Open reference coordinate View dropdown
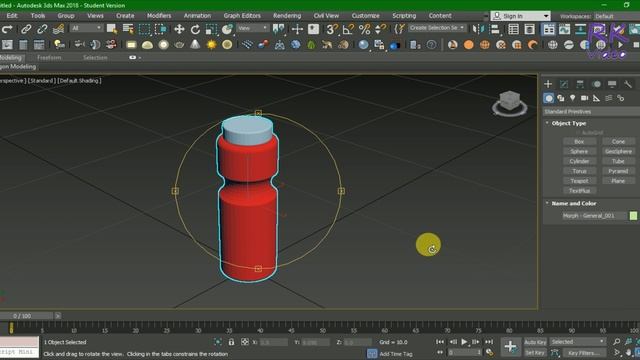The height and width of the screenshot is (360, 640). tap(253, 28)
